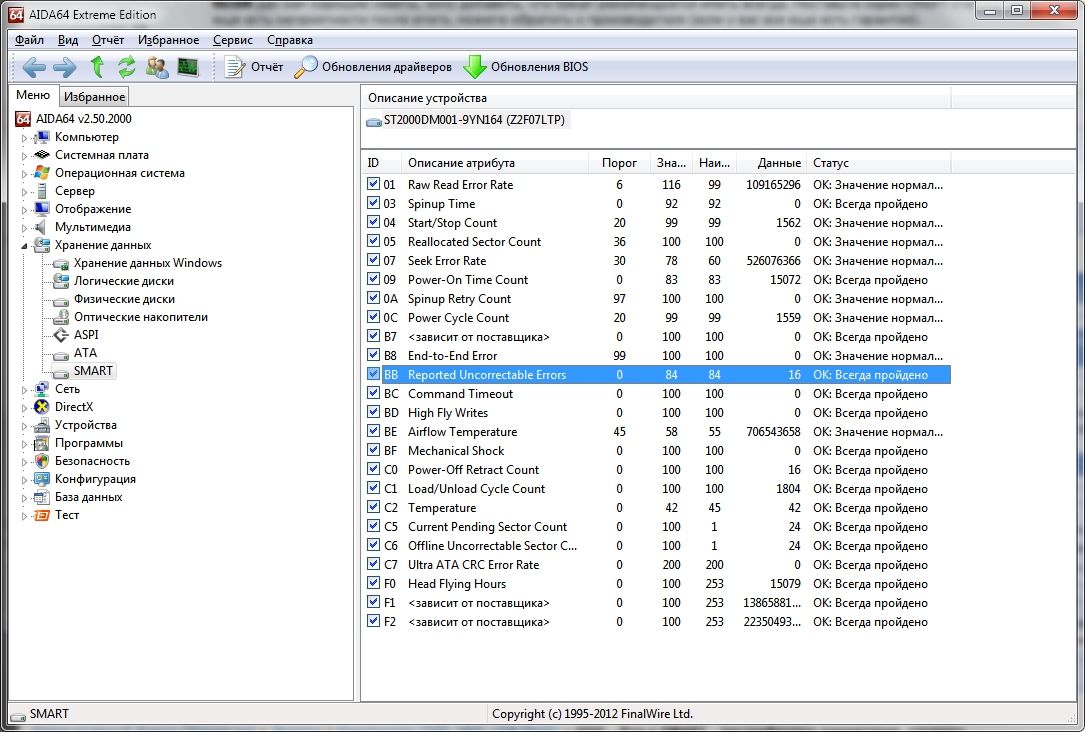
Task: Select Физические диски in the tree
Action: [x=123, y=299]
